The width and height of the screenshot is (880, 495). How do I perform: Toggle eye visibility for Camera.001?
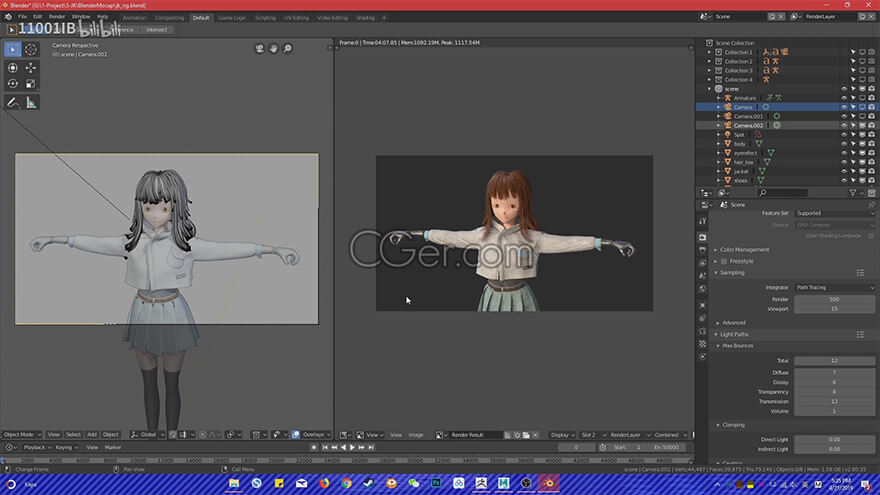point(844,116)
